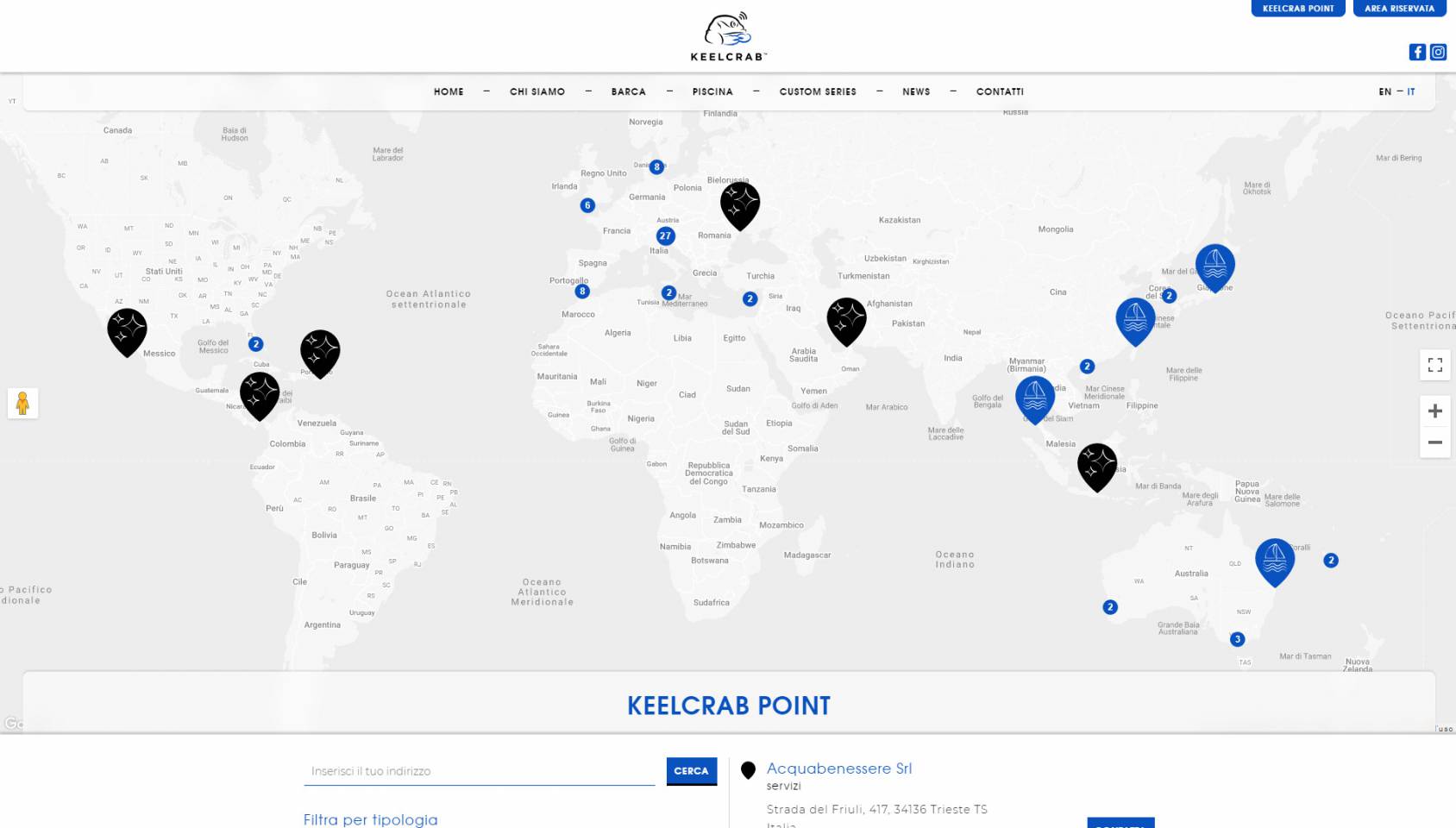Open the cluster of 3 in south Australia
Screen dimensions: 1456x828
(1237, 639)
